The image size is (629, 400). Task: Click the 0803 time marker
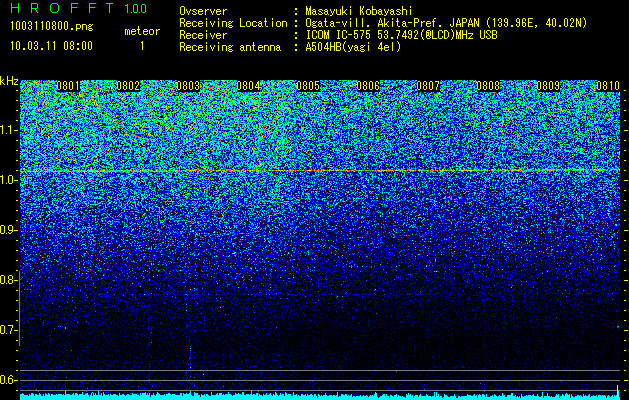[x=188, y=86]
